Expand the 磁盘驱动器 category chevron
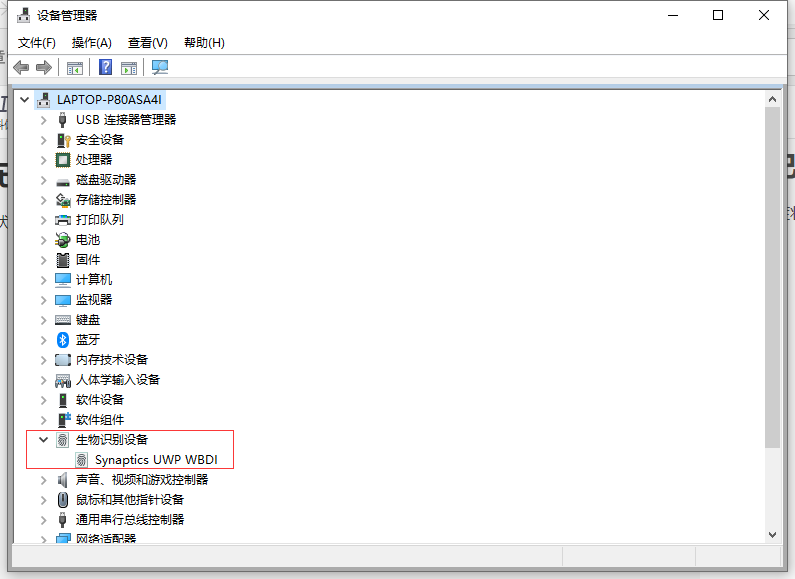The image size is (795, 579). pos(44,180)
